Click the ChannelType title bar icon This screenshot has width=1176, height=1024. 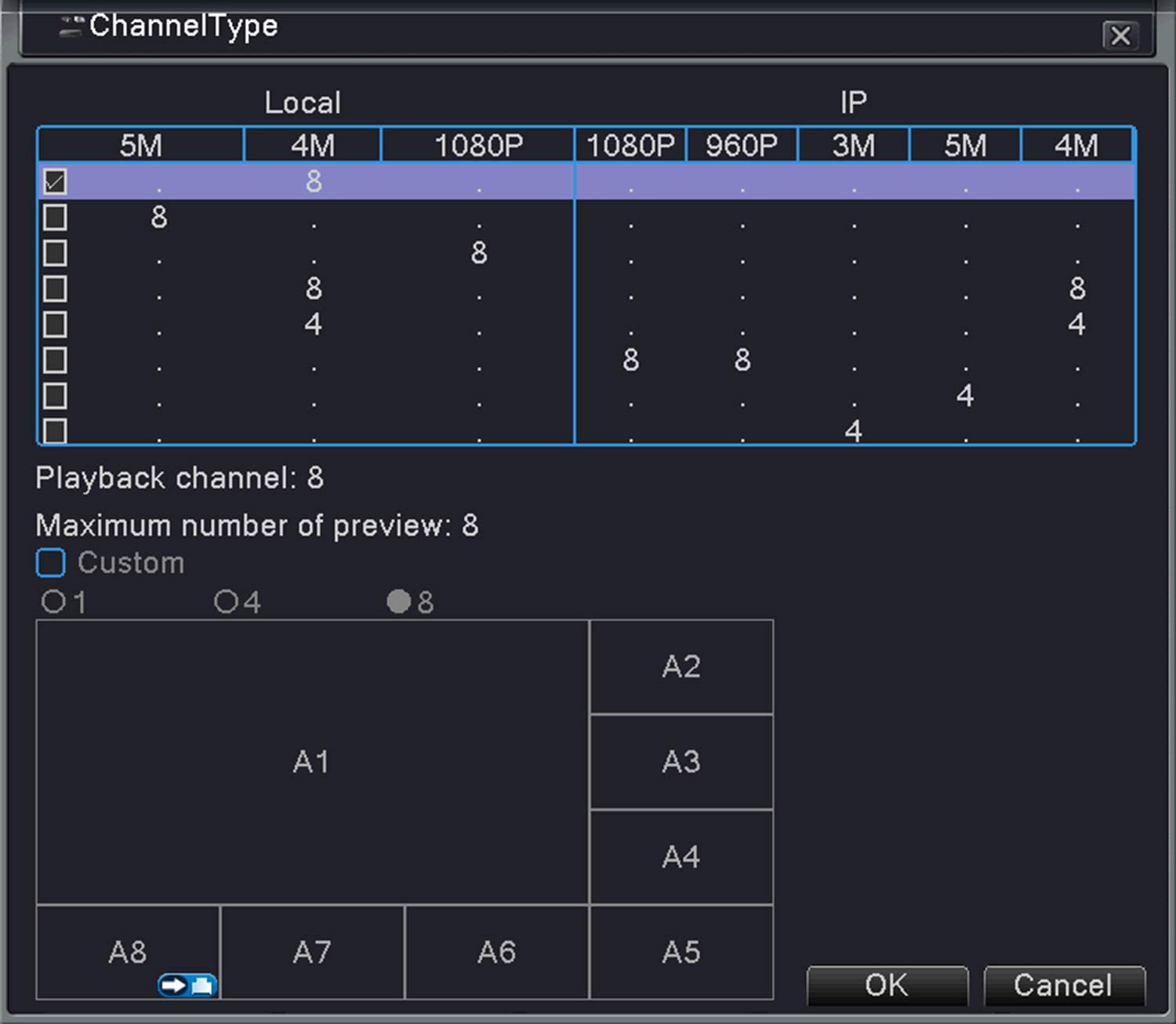click(71, 27)
